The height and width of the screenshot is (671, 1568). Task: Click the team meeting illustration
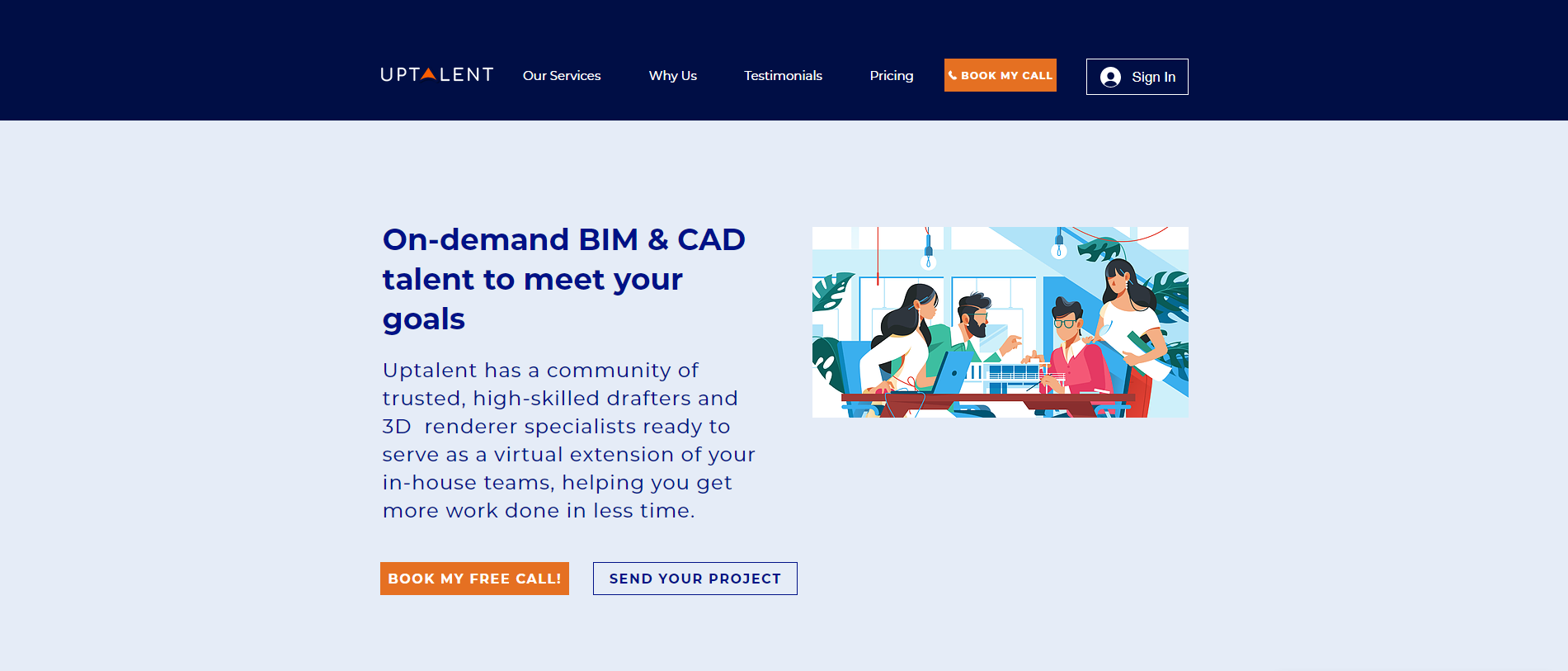point(1001,322)
